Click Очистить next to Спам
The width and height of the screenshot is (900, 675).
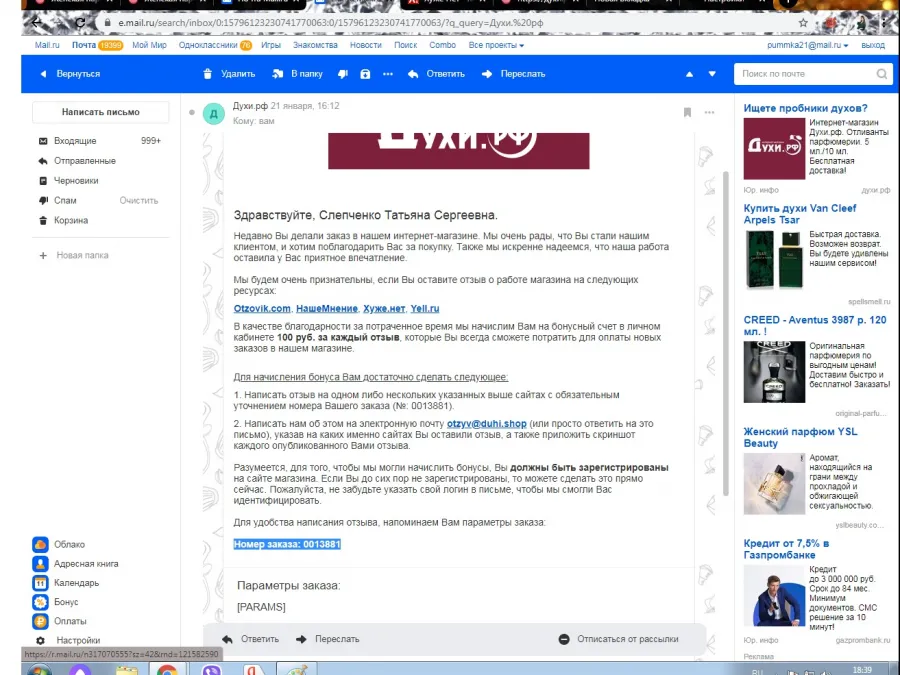(138, 200)
